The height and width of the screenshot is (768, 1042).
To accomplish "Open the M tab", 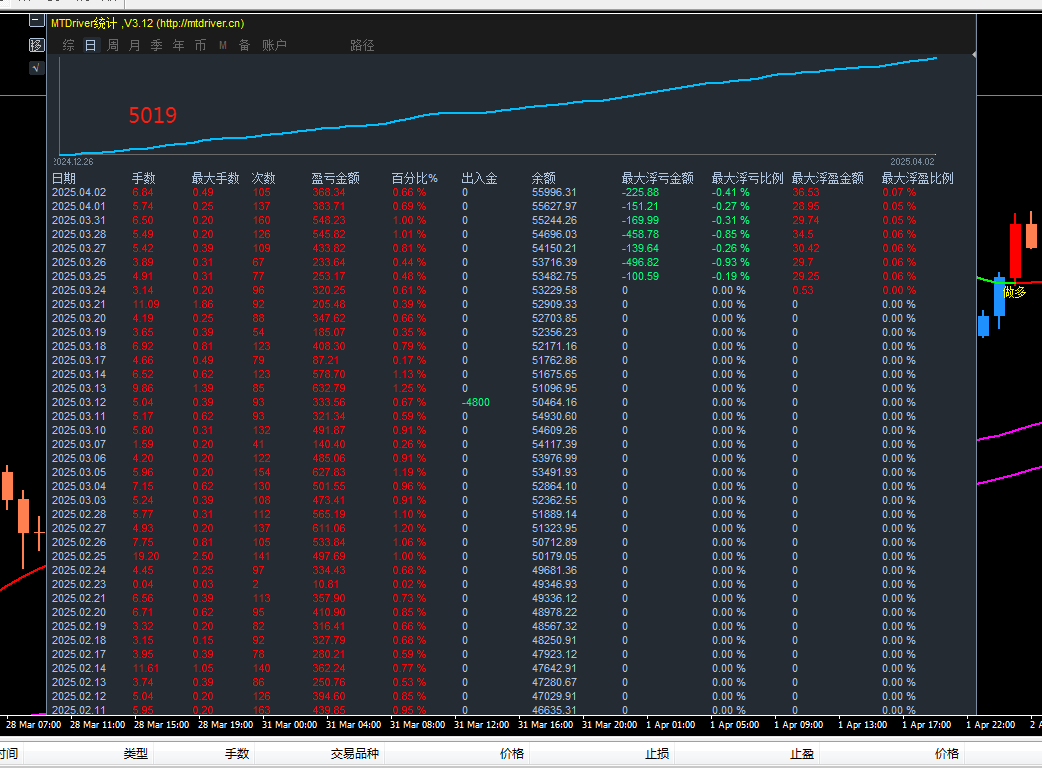I will point(223,45).
